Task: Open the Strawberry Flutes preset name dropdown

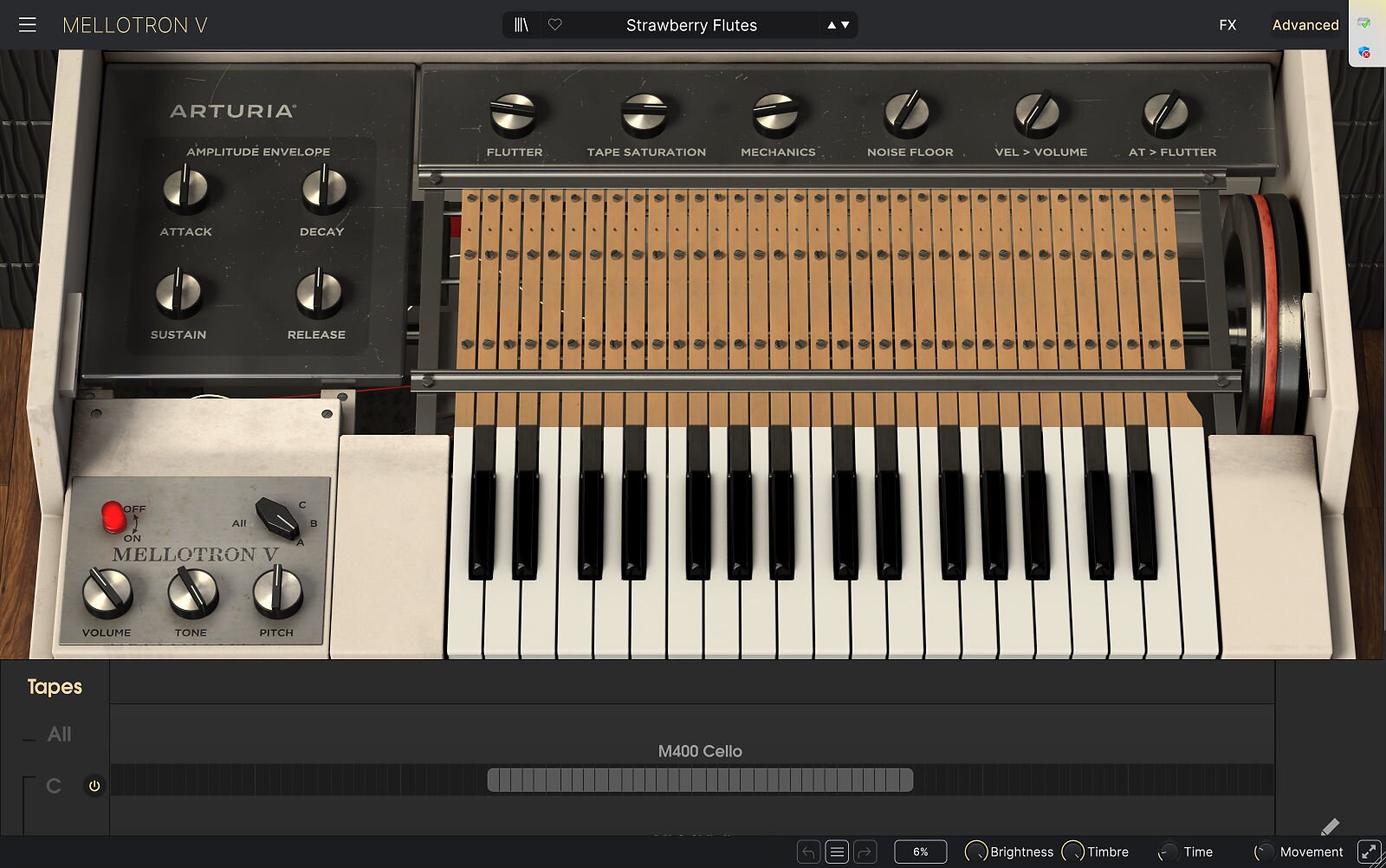Action: pyautogui.click(x=691, y=25)
